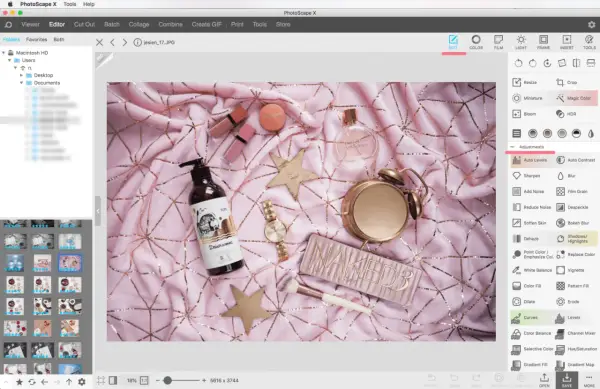Open the Film effects tab
Image resolution: width=600 pixels, height=389 pixels.
498,42
